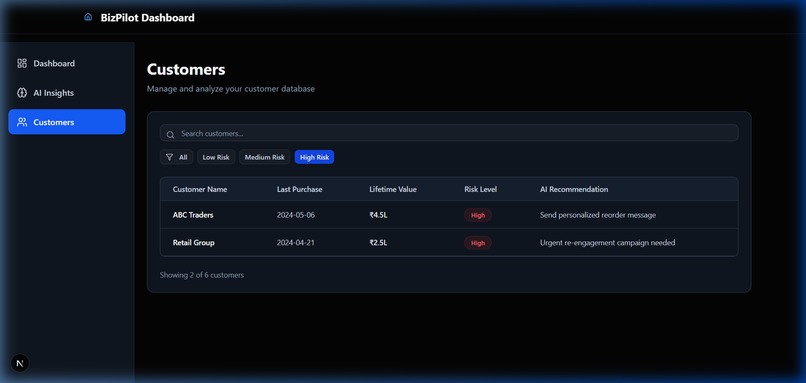Click the Customer Name column header
Viewport: 806px width, 383px height.
pyautogui.click(x=199, y=189)
